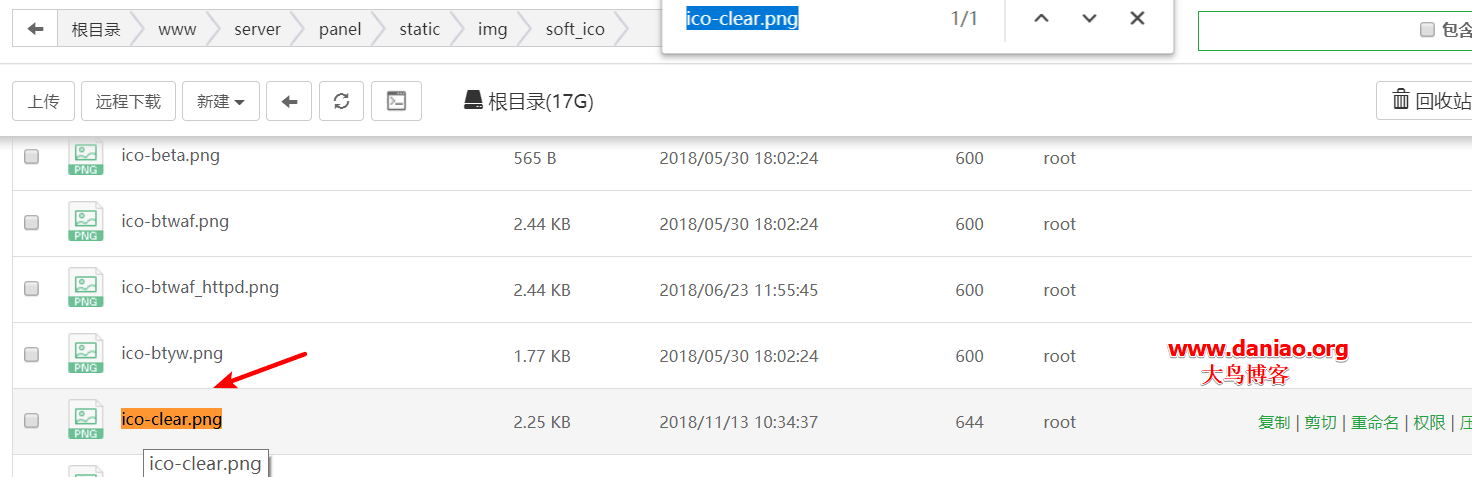Screen dimensions: 1472x477
Task: Go to previous find result
Action: click(x=1041, y=18)
